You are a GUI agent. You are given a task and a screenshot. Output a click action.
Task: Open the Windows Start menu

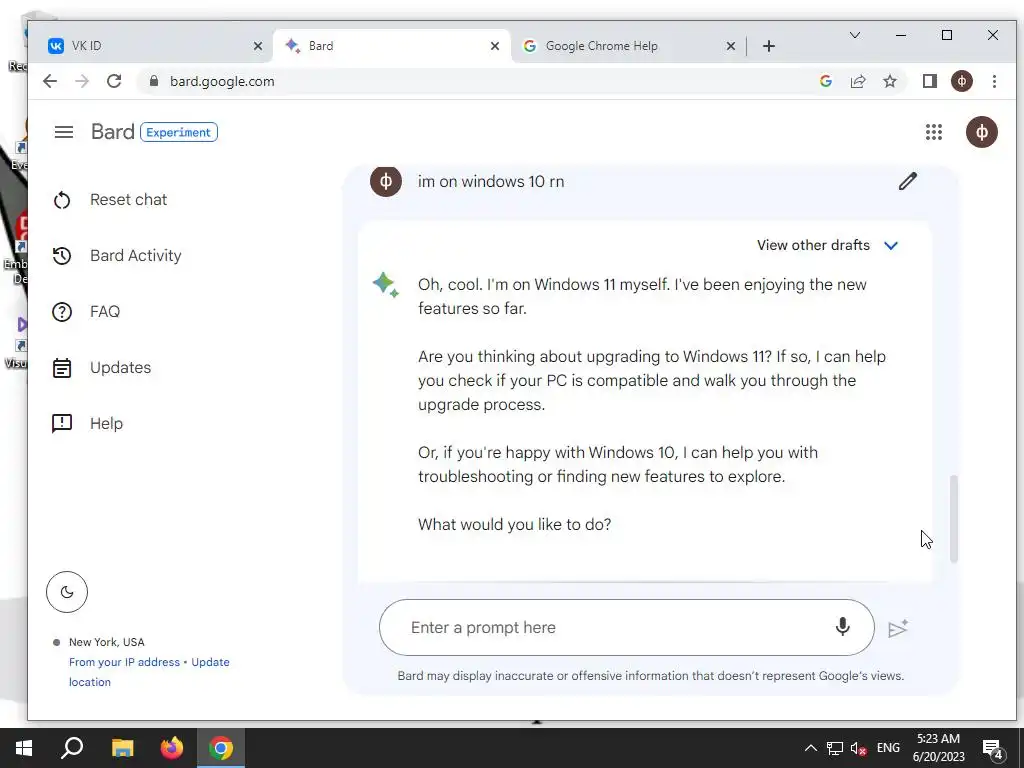pos(24,748)
